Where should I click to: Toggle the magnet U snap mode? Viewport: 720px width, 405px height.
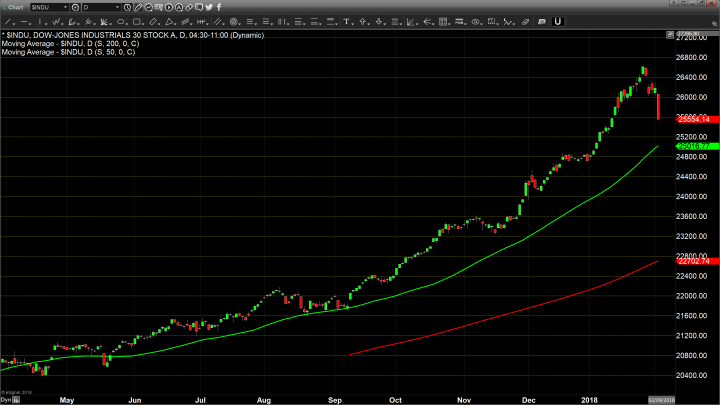(x=557, y=22)
